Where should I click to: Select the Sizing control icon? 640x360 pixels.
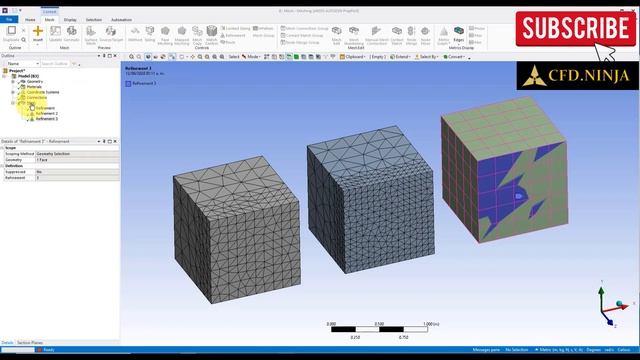click(150, 31)
